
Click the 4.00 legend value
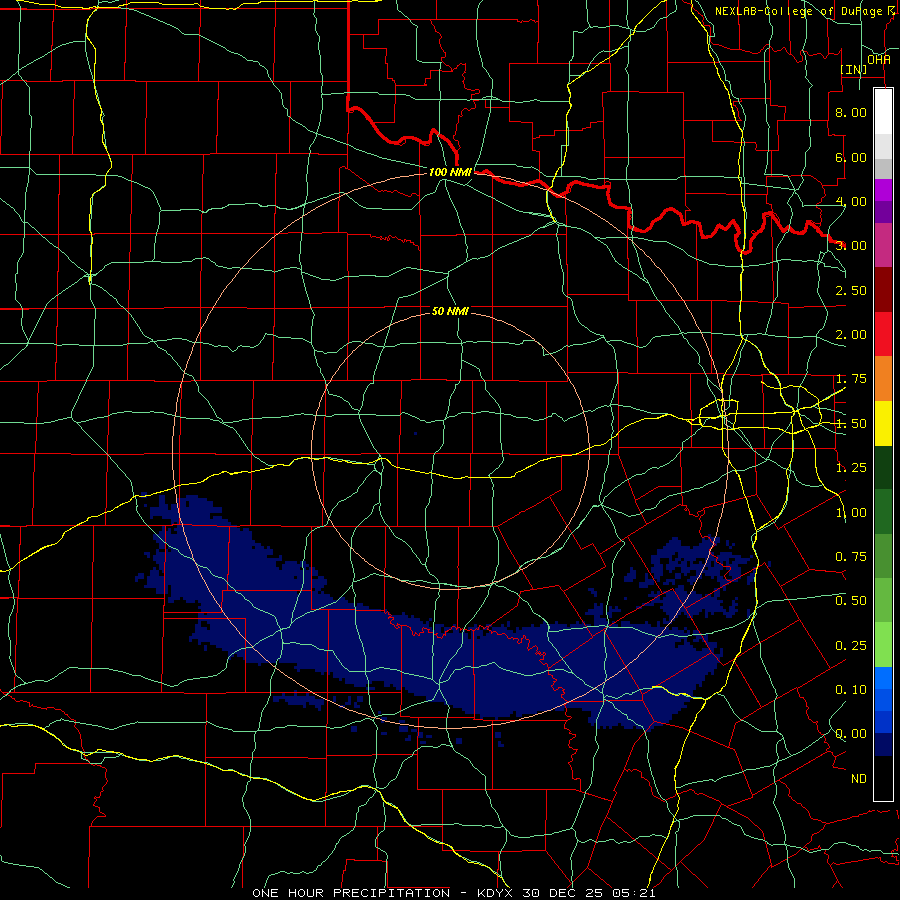(x=851, y=201)
